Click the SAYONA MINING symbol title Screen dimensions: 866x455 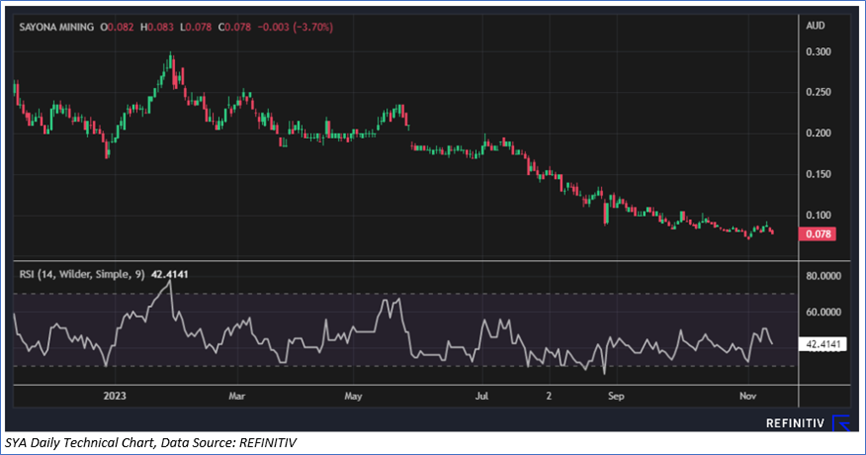(x=56, y=27)
